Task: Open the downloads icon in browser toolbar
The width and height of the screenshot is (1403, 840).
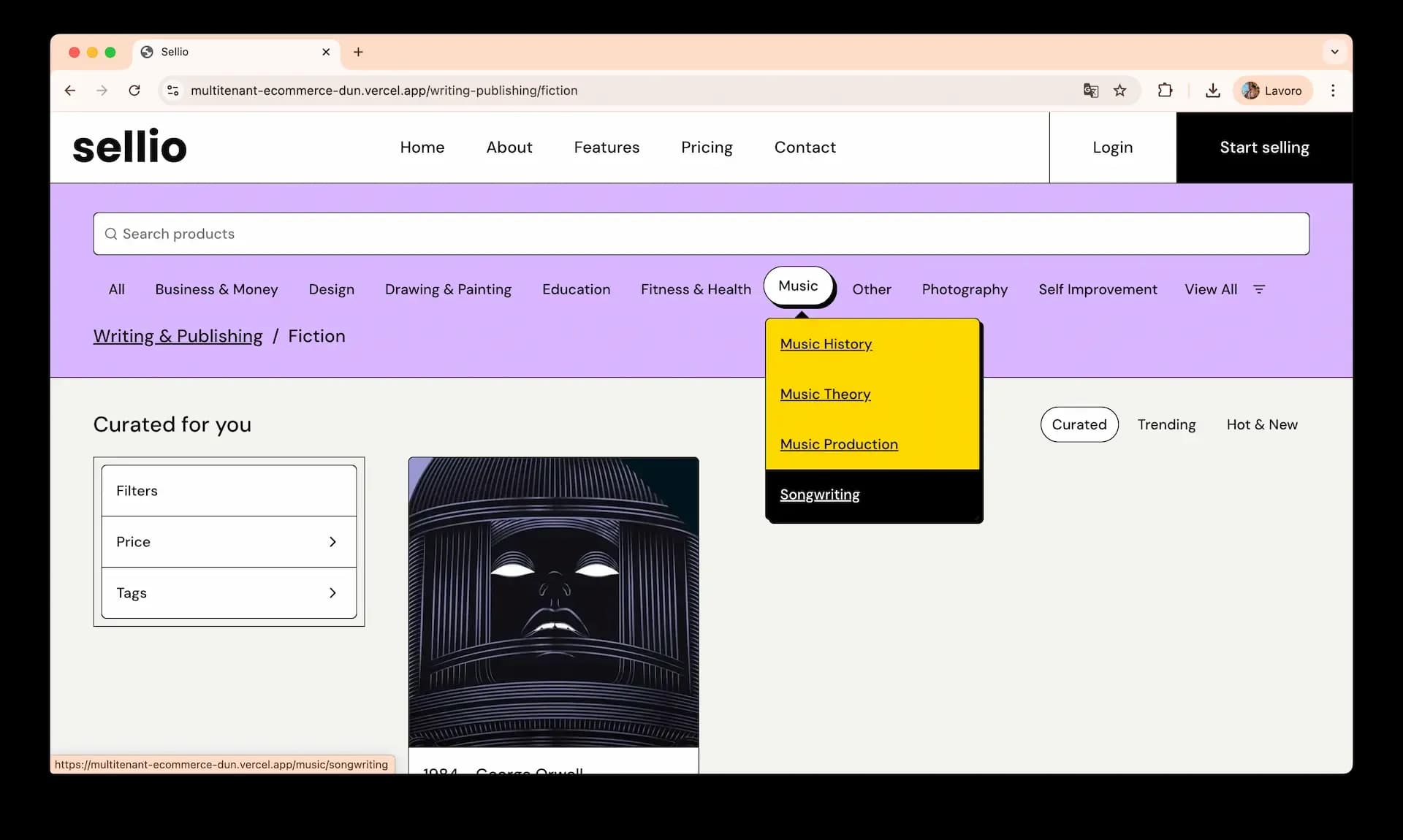Action: pyautogui.click(x=1213, y=90)
